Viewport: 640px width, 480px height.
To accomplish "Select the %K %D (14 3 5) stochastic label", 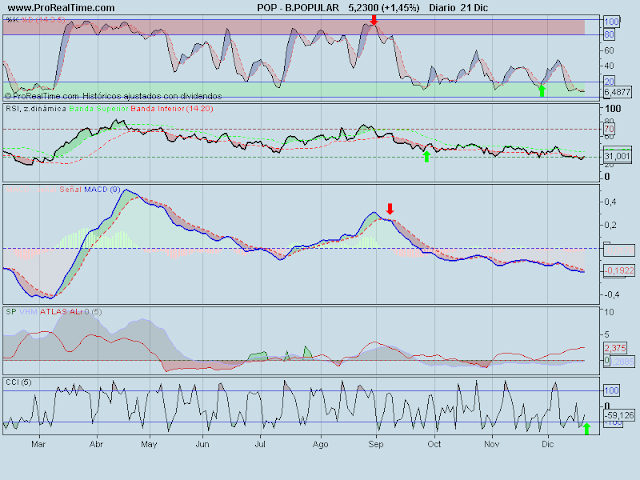I will coord(36,20).
